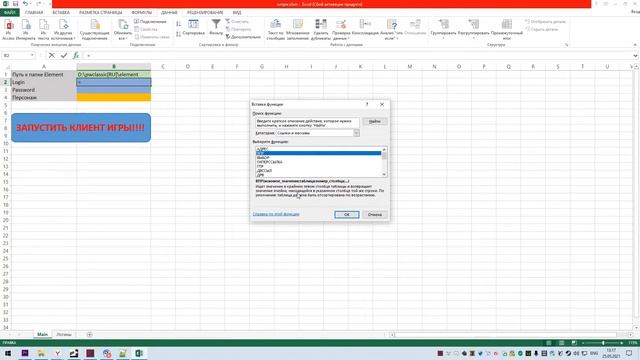Select the Main sheet tab
Screen dimensions: 640x360
tap(42, 335)
